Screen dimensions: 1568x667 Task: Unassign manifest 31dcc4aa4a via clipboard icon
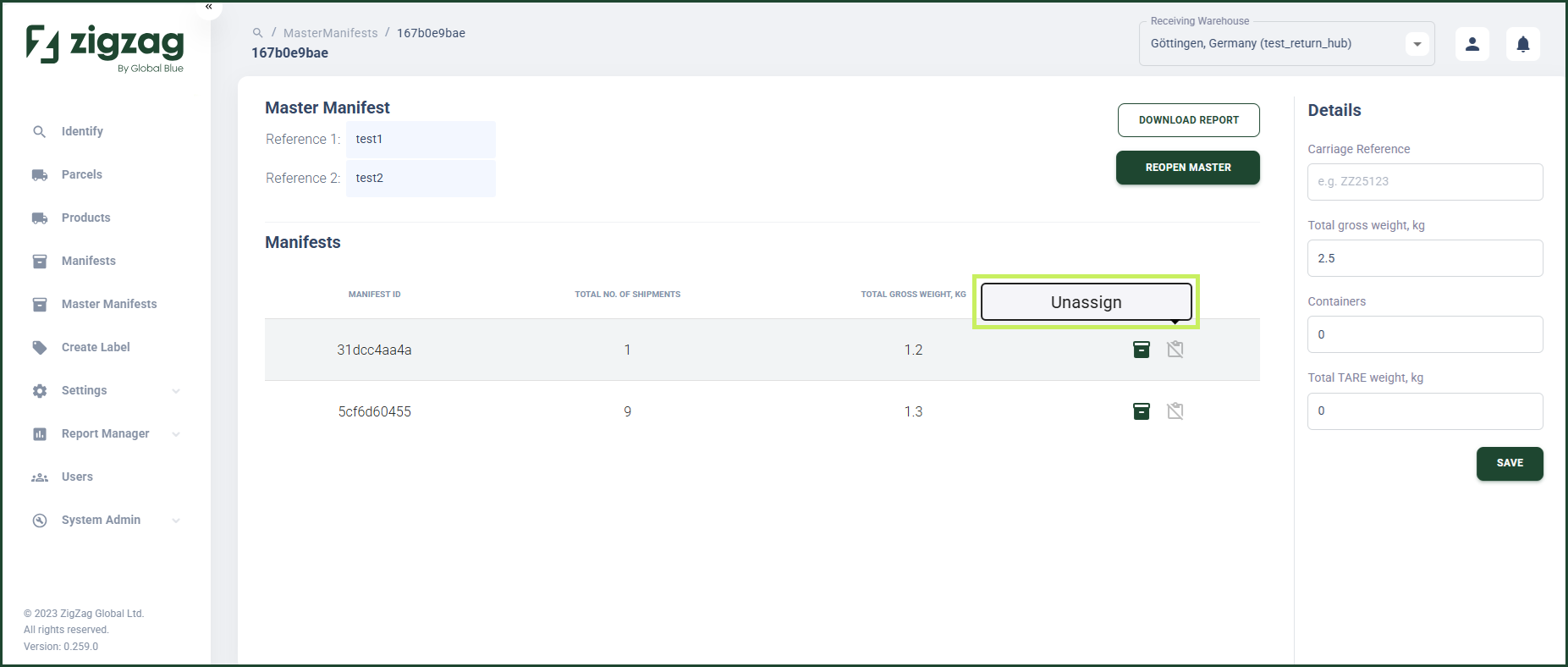pyautogui.click(x=1175, y=350)
